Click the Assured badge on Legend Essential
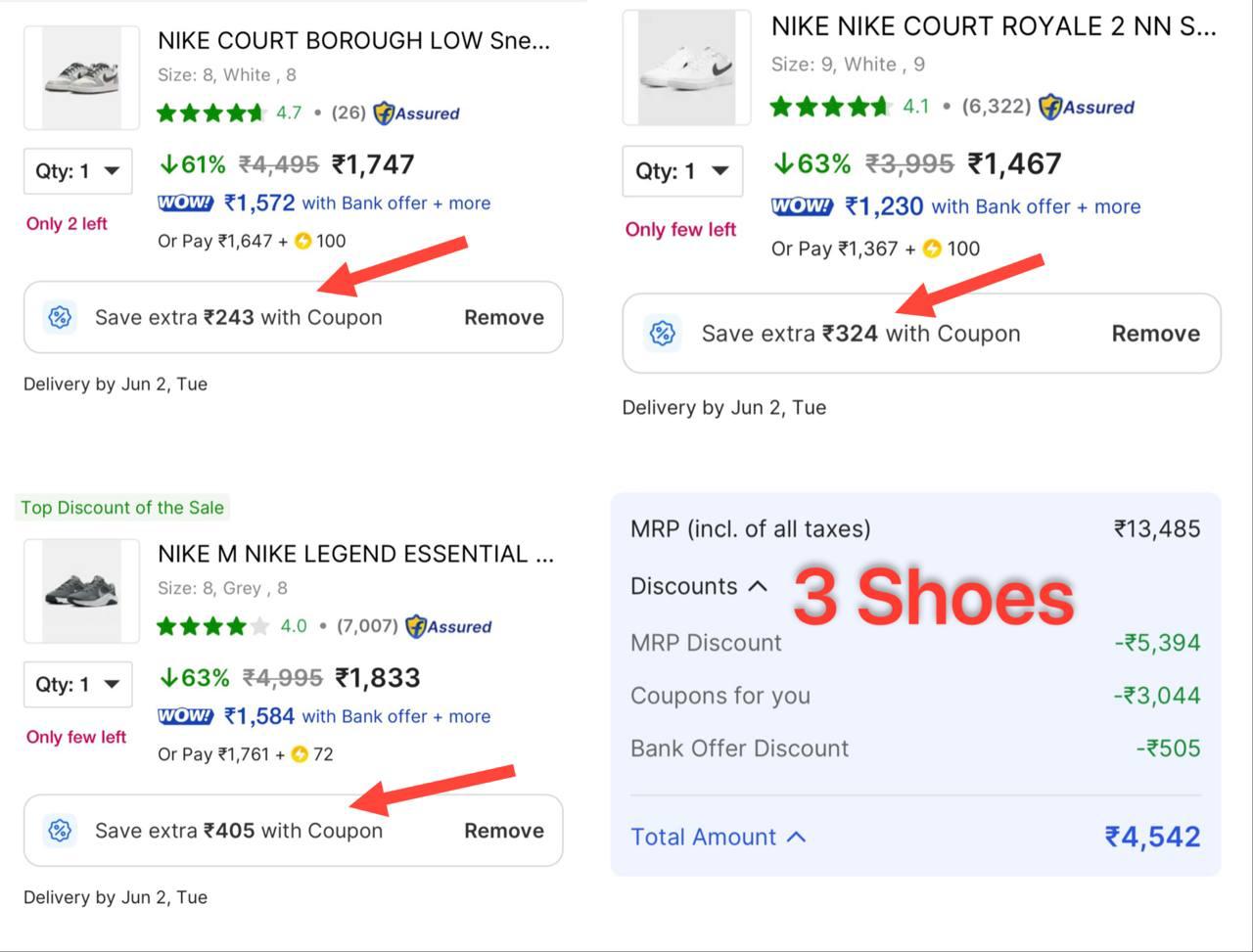The width and height of the screenshot is (1253, 952). click(448, 626)
